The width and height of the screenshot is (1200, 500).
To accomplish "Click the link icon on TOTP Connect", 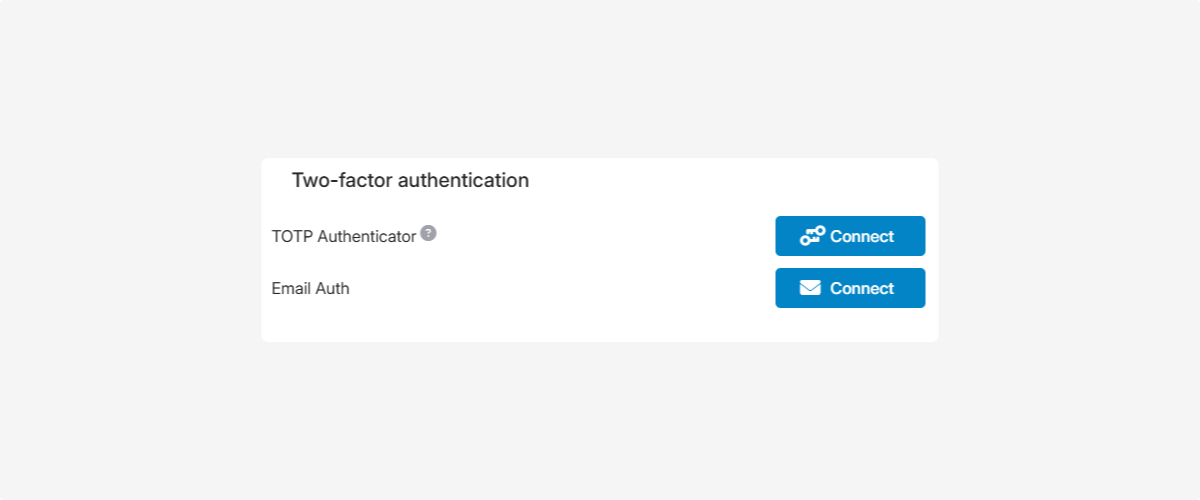I will coord(812,236).
